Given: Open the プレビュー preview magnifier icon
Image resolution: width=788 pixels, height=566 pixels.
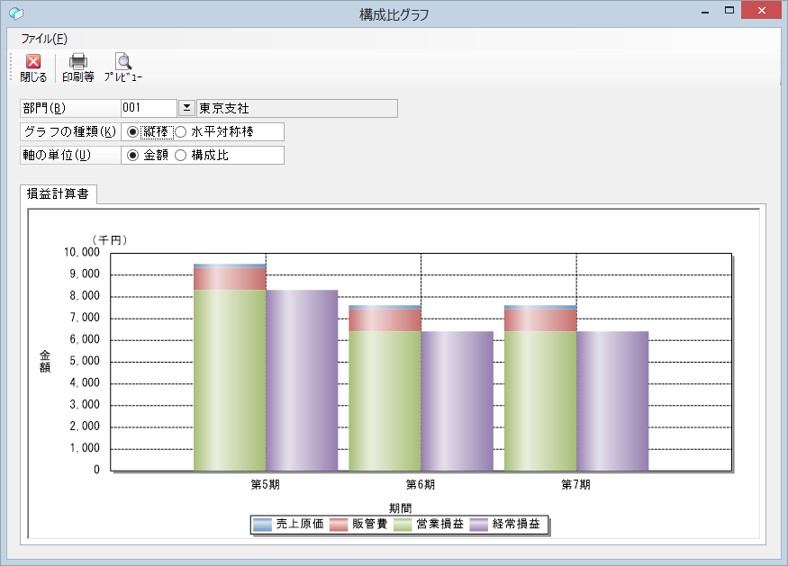Looking at the screenshot, I should 123,61.
